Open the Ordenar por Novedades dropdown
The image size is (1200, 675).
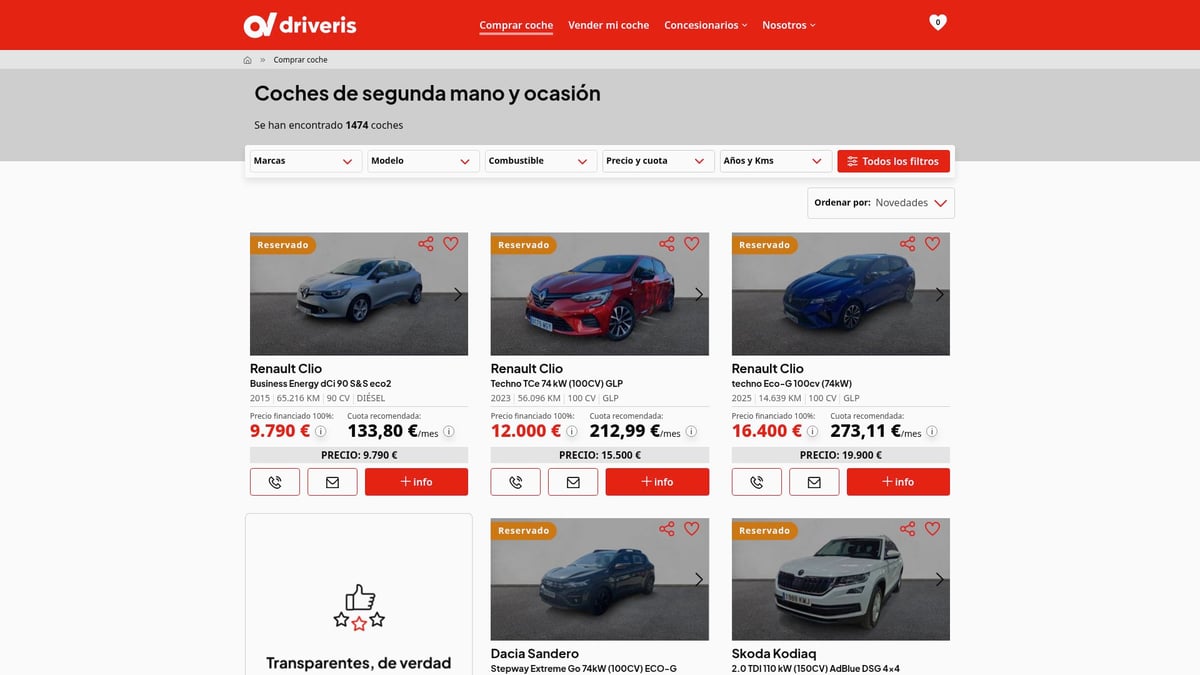[x=881, y=203]
